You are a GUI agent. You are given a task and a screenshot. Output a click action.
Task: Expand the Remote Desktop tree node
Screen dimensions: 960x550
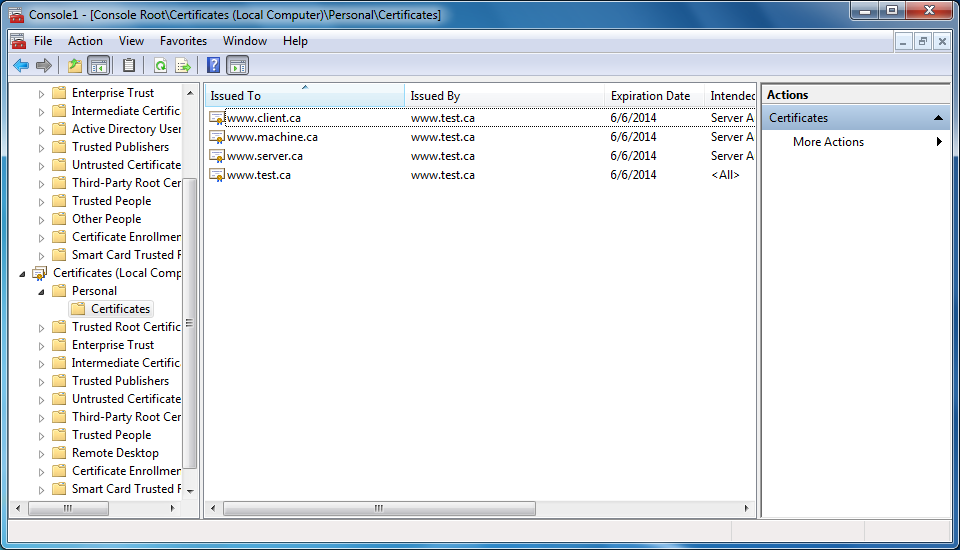point(41,453)
